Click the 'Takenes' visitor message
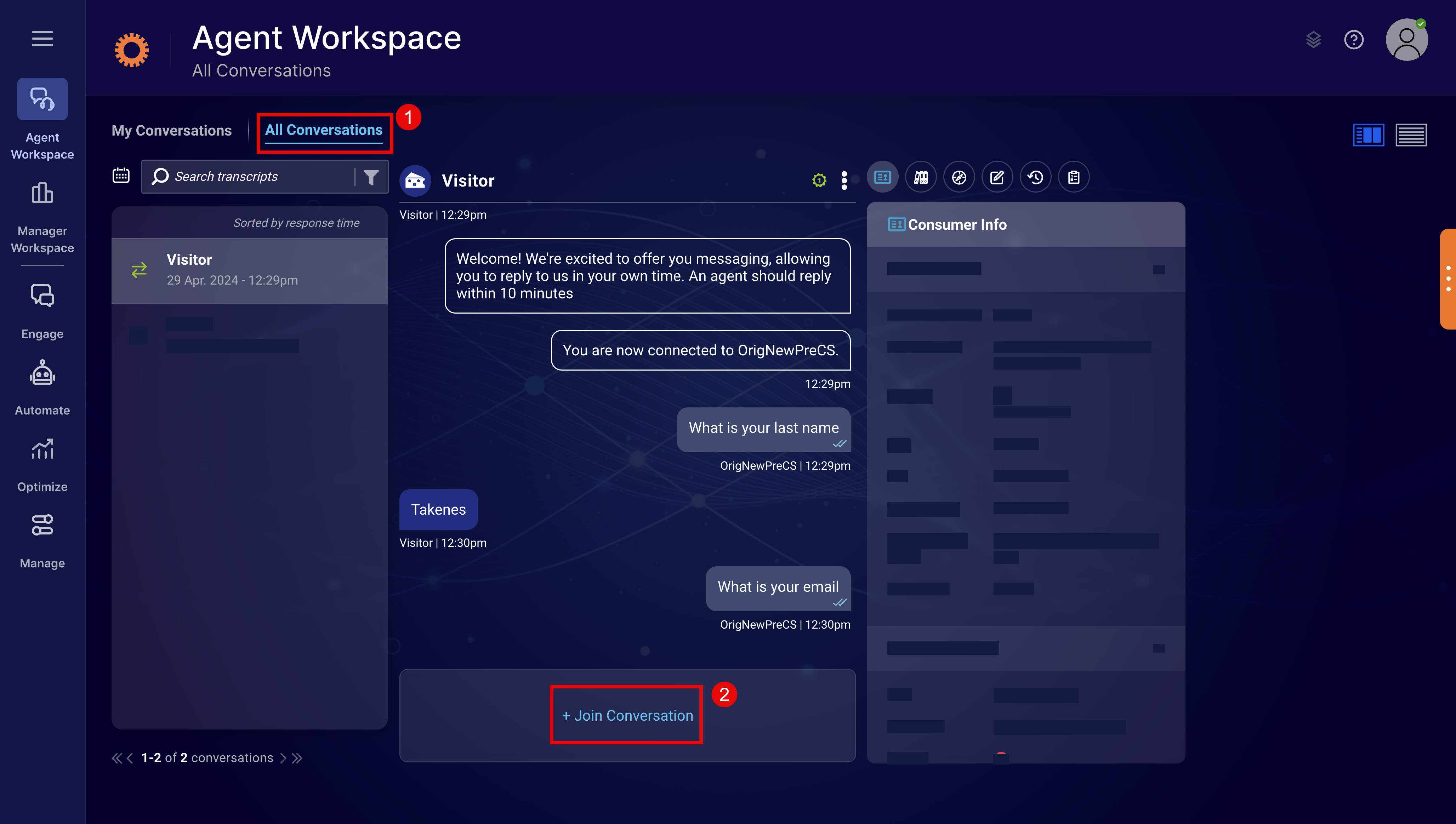This screenshot has width=1456, height=824. point(439,509)
